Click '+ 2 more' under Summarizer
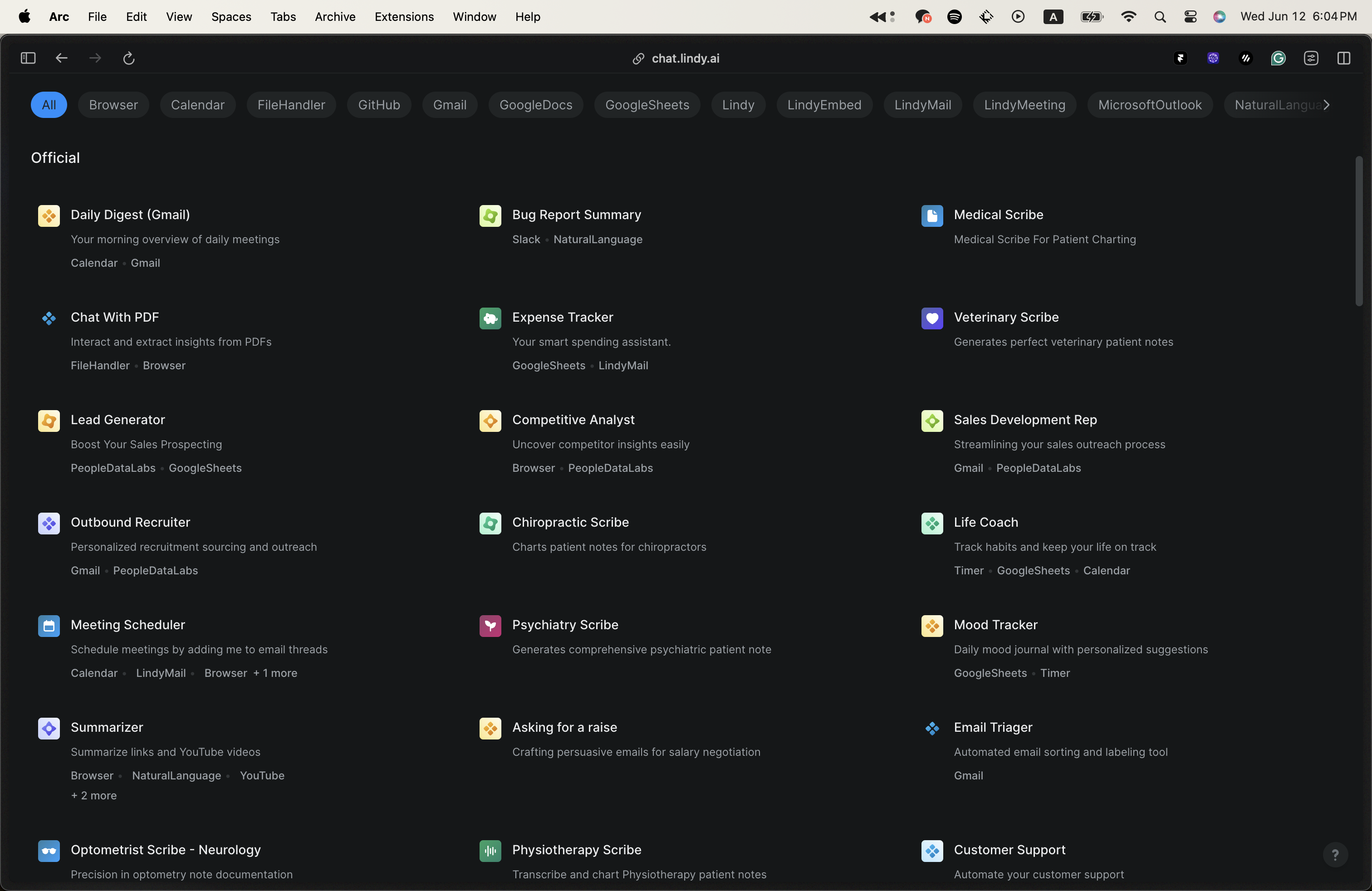The height and width of the screenshot is (891, 1372). [x=94, y=796]
